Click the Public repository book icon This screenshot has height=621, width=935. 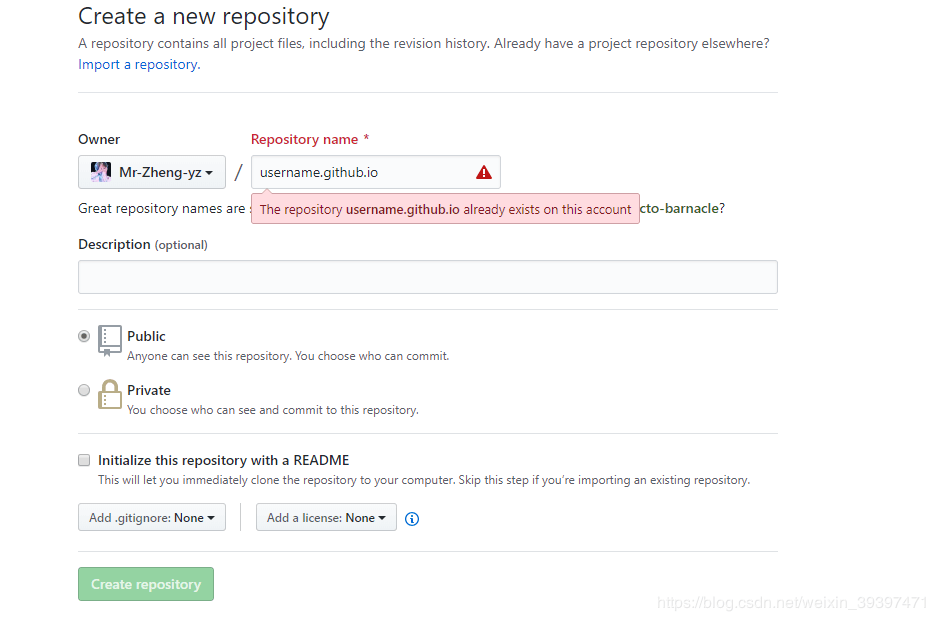coord(109,341)
